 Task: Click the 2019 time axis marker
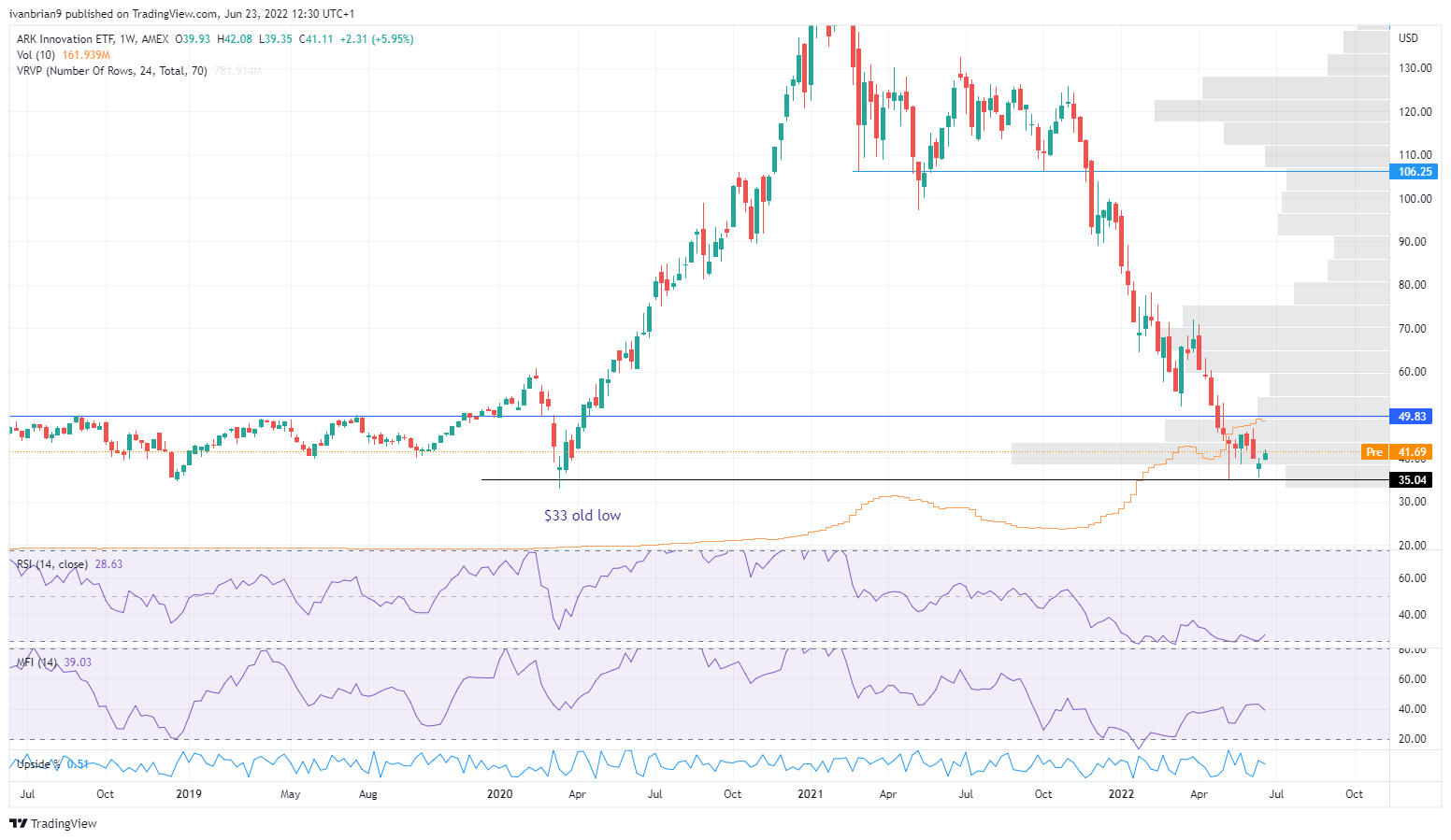pyautogui.click(x=189, y=794)
